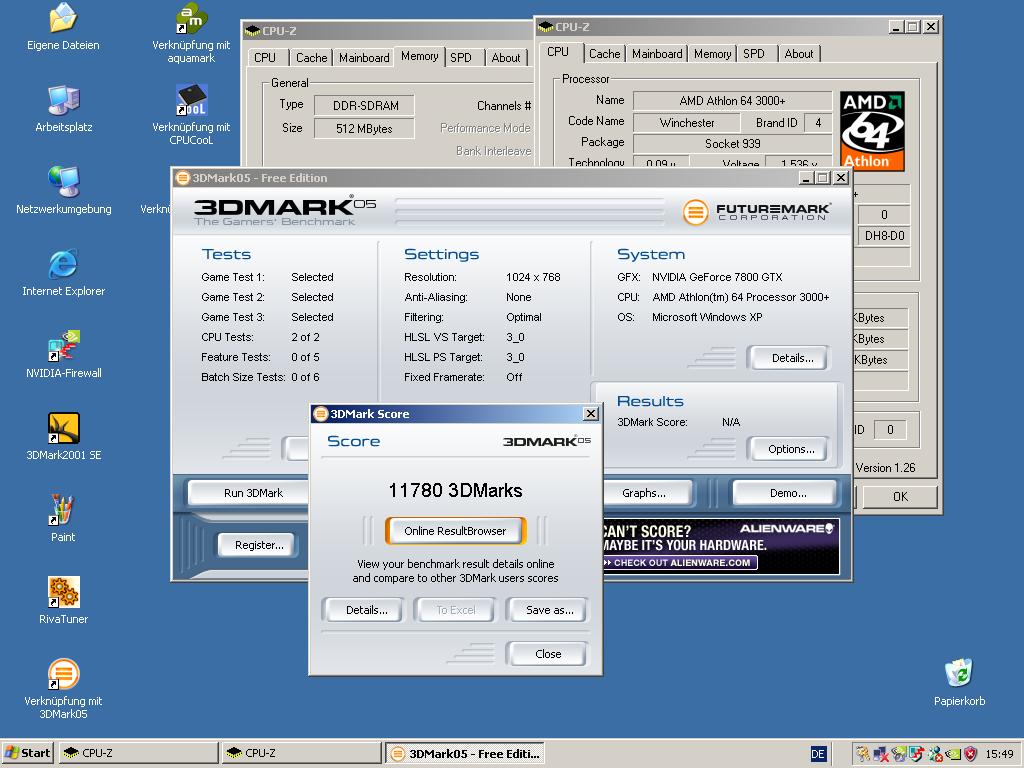1024x768 pixels.
Task: Select the Netzwerkumgebung desktop icon
Action: [63, 182]
